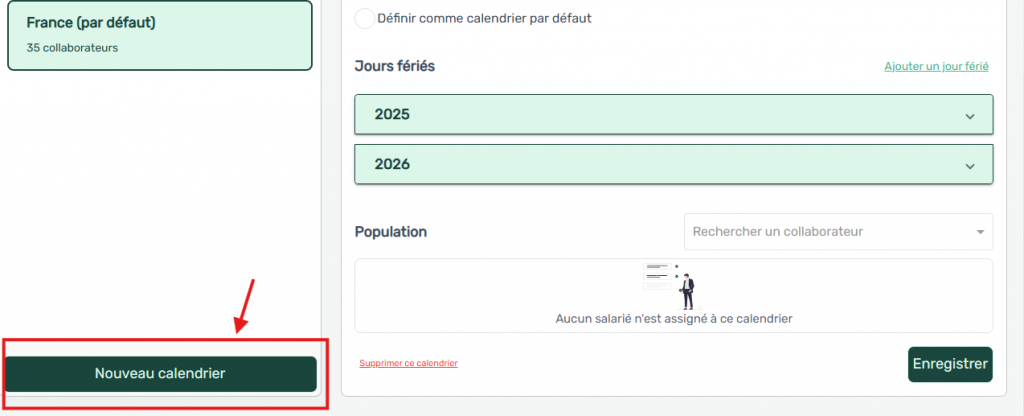Expand the 2025 holidays chevron
Image resolution: width=1024 pixels, height=416 pixels.
(969, 116)
